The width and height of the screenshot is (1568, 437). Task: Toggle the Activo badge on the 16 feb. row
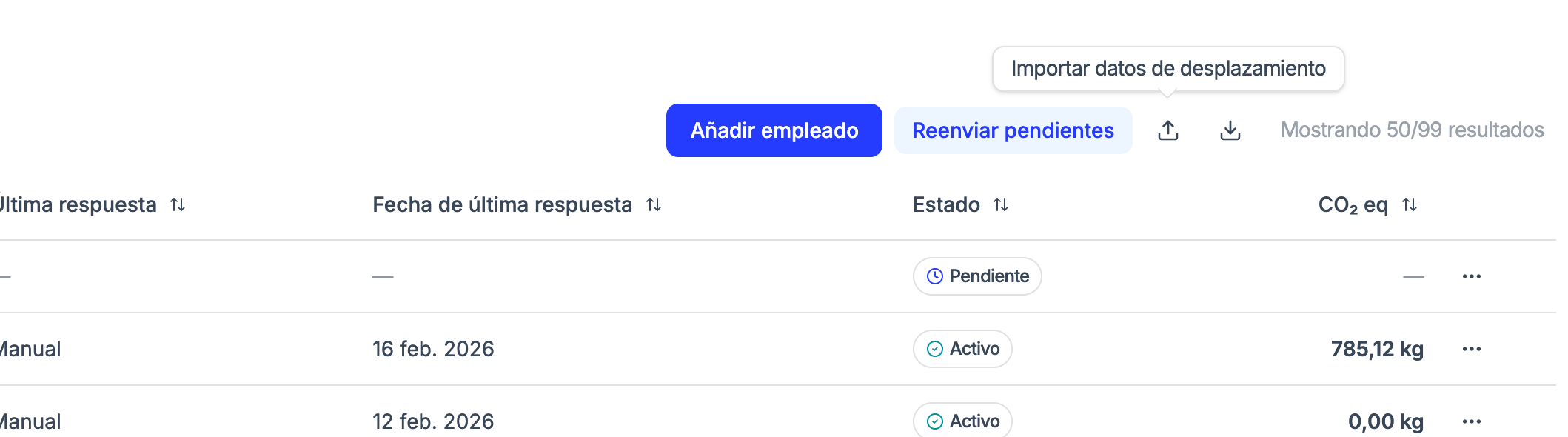point(962,348)
